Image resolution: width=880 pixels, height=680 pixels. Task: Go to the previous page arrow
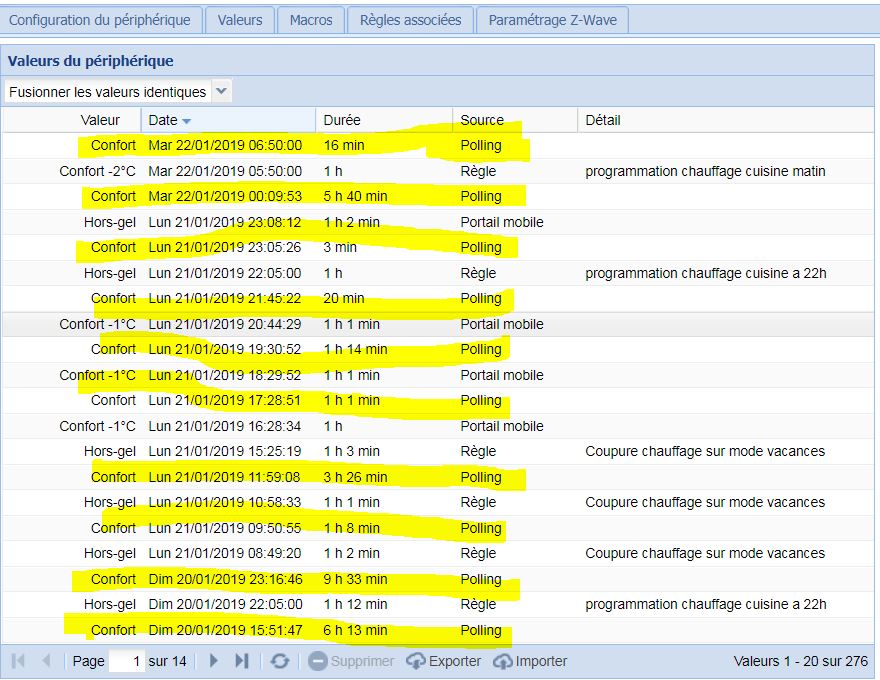(x=46, y=661)
